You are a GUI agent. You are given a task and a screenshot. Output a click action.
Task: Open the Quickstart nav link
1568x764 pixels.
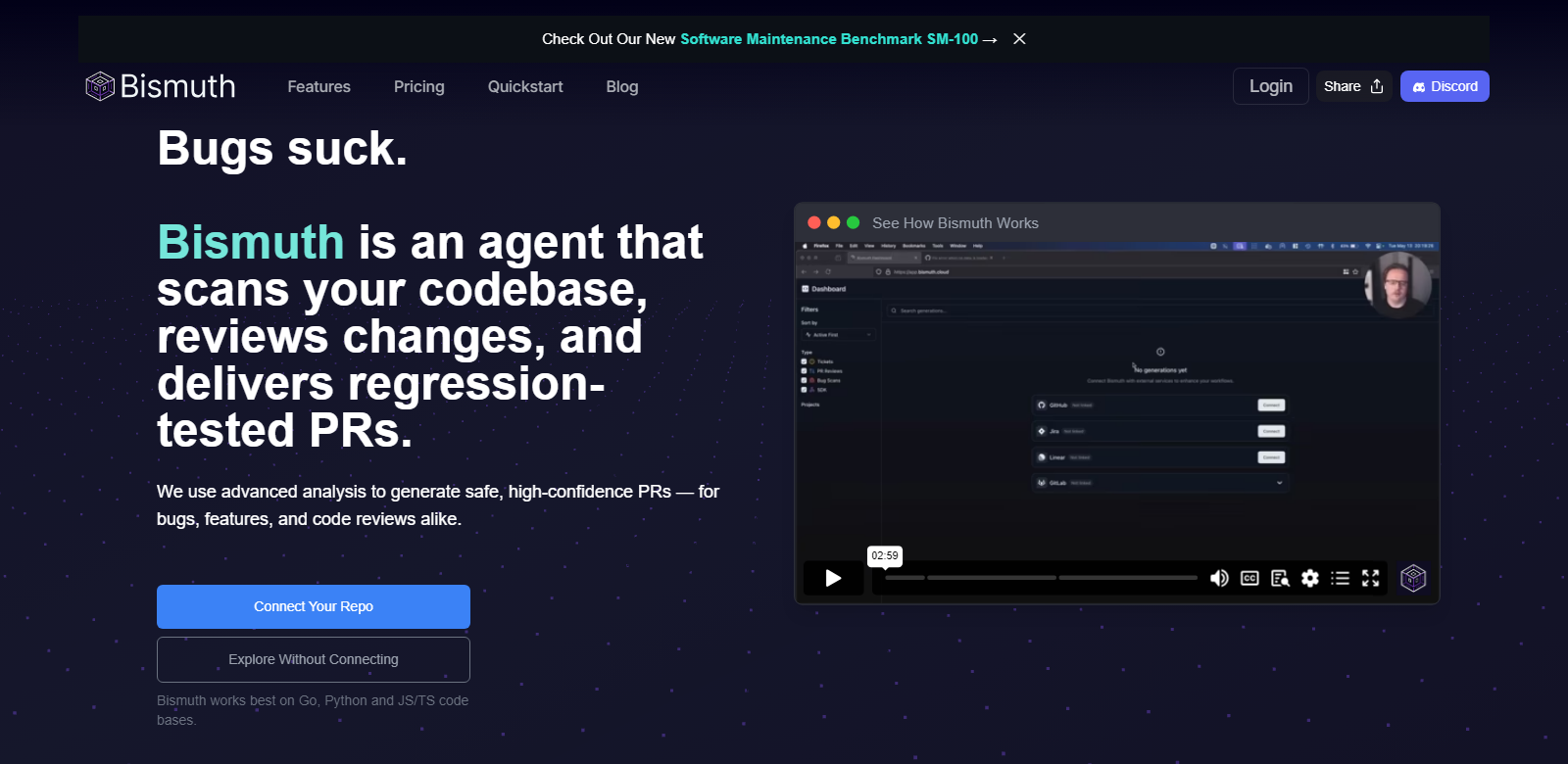click(x=525, y=86)
